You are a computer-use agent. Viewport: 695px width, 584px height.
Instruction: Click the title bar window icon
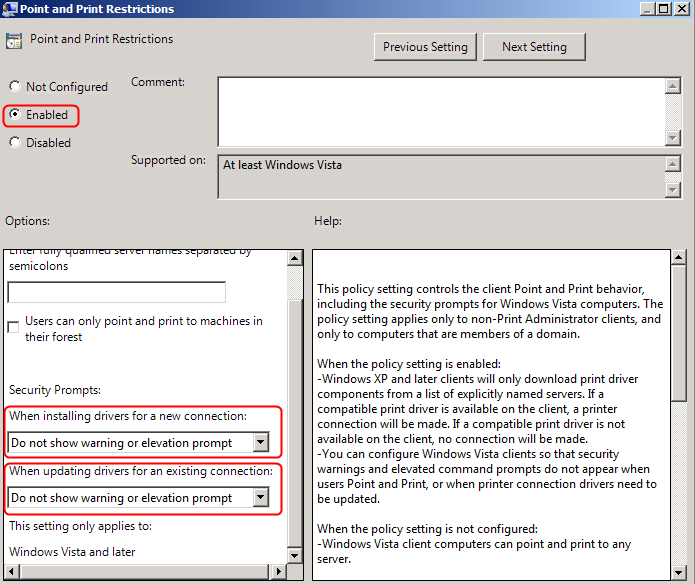pyautogui.click(x=9, y=9)
